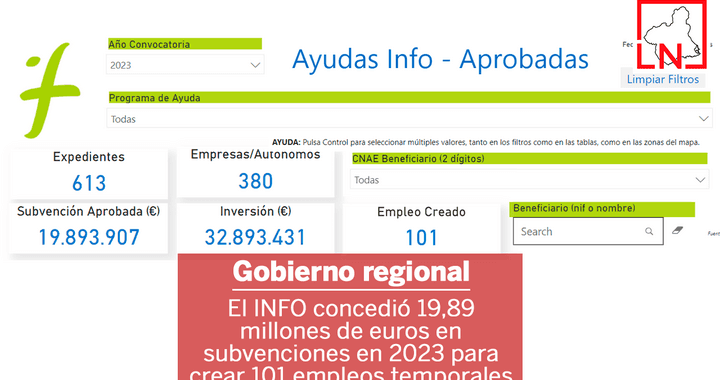Click the Ayudas Info - Aprobadas title
The image size is (720, 380).
click(440, 60)
